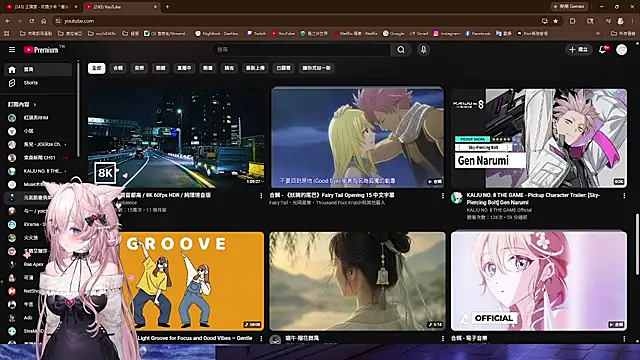This screenshot has height=360, width=640.
Task: Open options menu for OFFICIAL mix card
Action: [624, 339]
